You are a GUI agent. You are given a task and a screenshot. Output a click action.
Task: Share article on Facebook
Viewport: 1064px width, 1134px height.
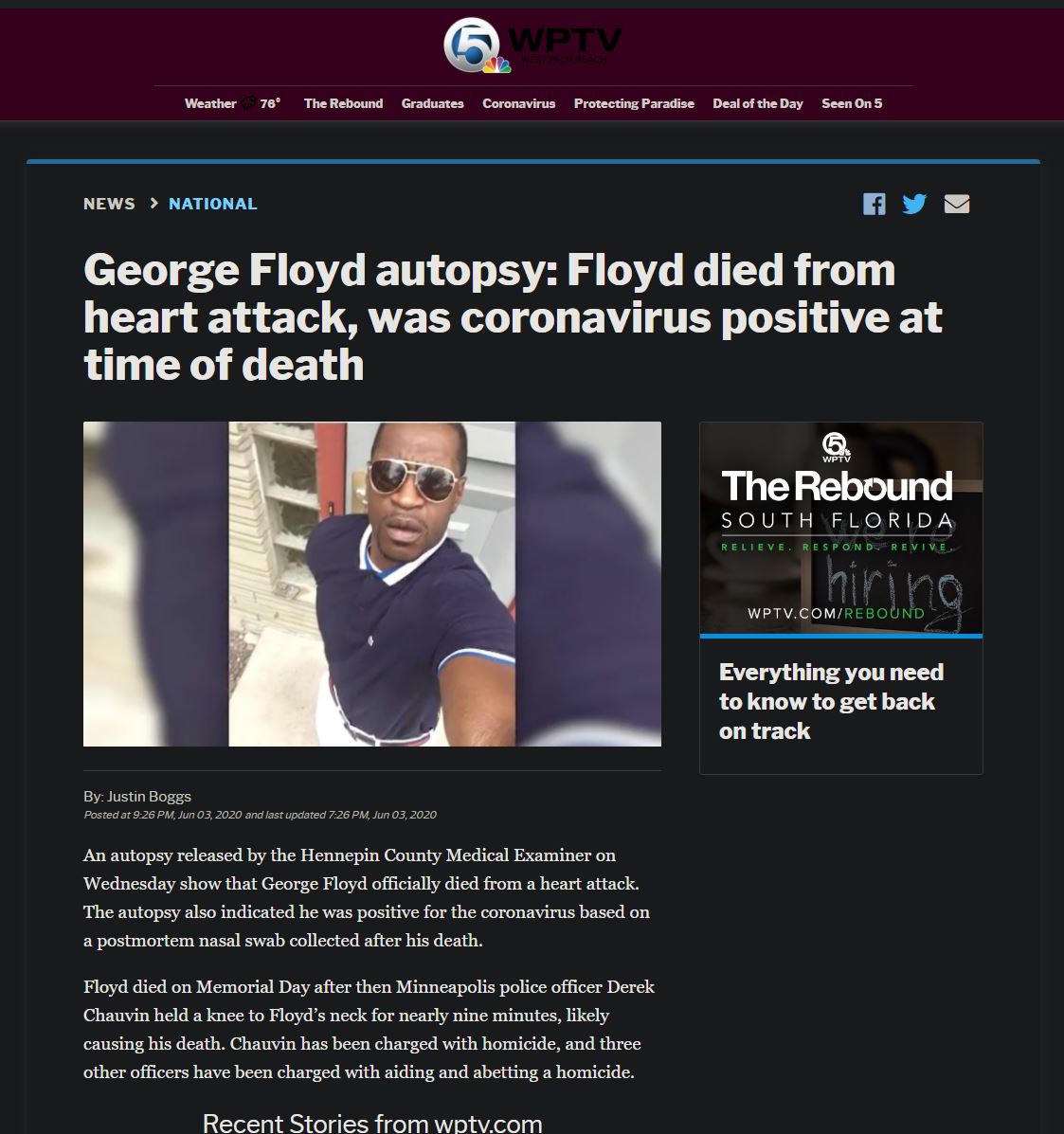[874, 204]
